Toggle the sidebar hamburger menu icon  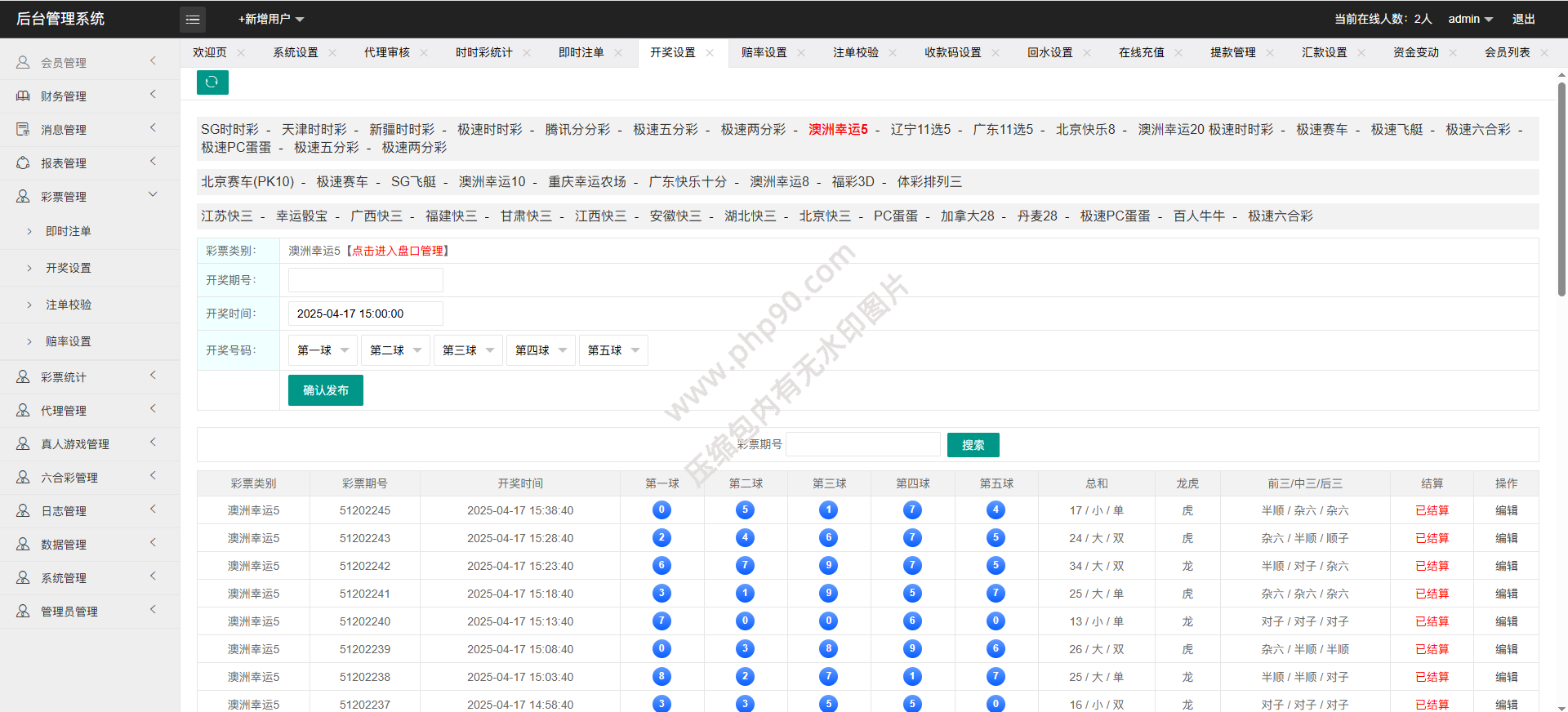193,19
